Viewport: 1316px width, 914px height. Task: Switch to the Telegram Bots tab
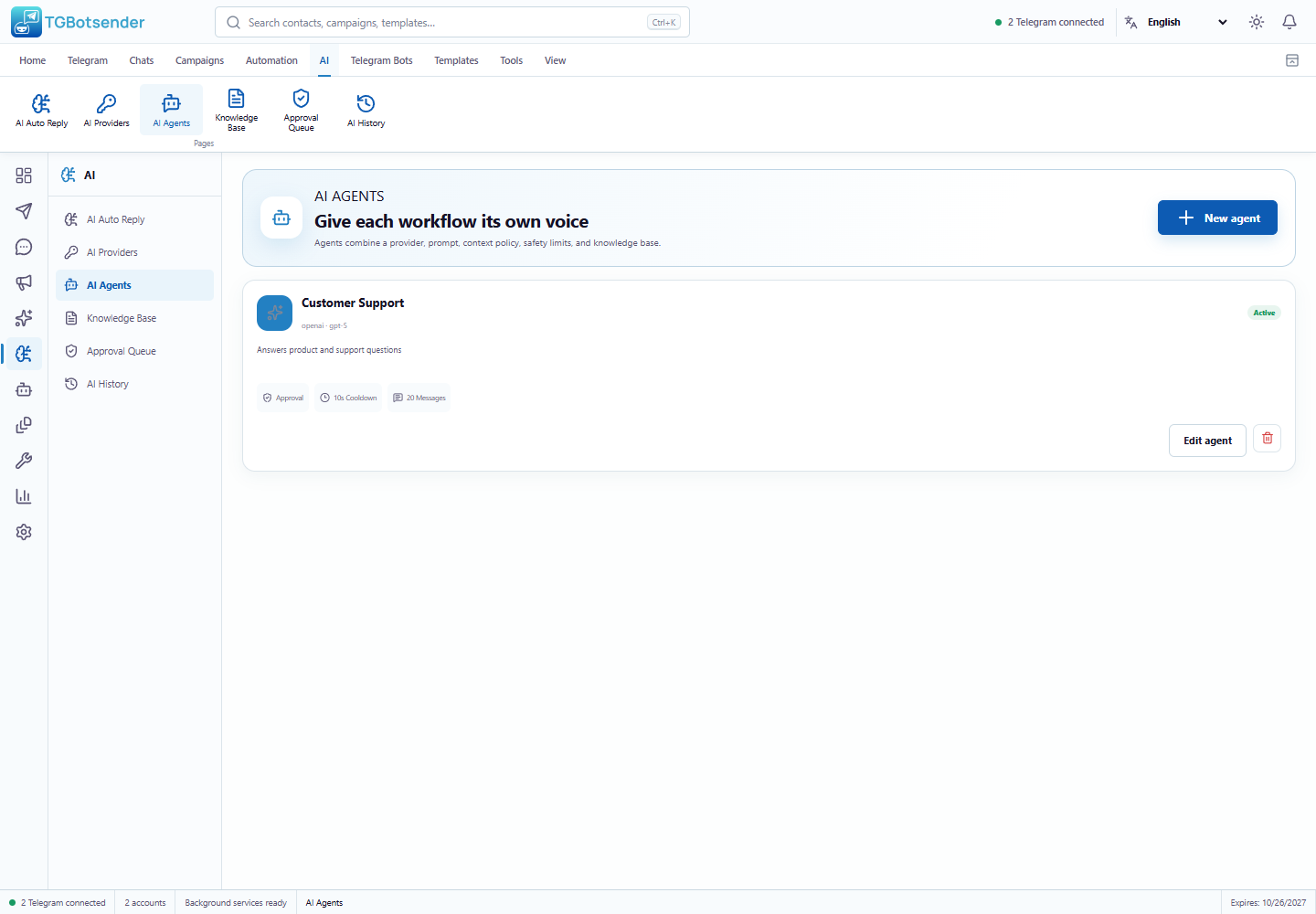381,60
